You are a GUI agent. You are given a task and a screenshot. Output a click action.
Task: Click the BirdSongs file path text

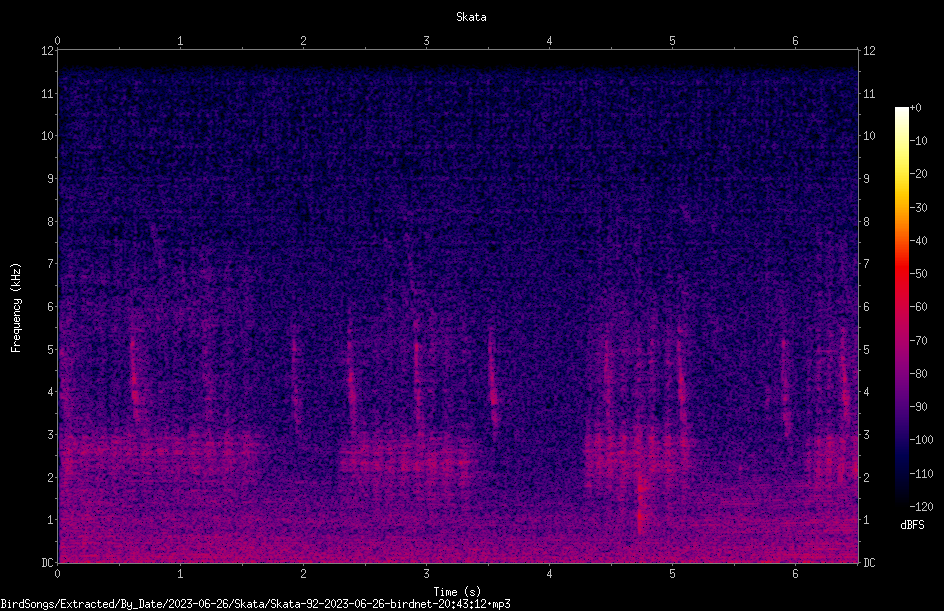tap(255, 604)
